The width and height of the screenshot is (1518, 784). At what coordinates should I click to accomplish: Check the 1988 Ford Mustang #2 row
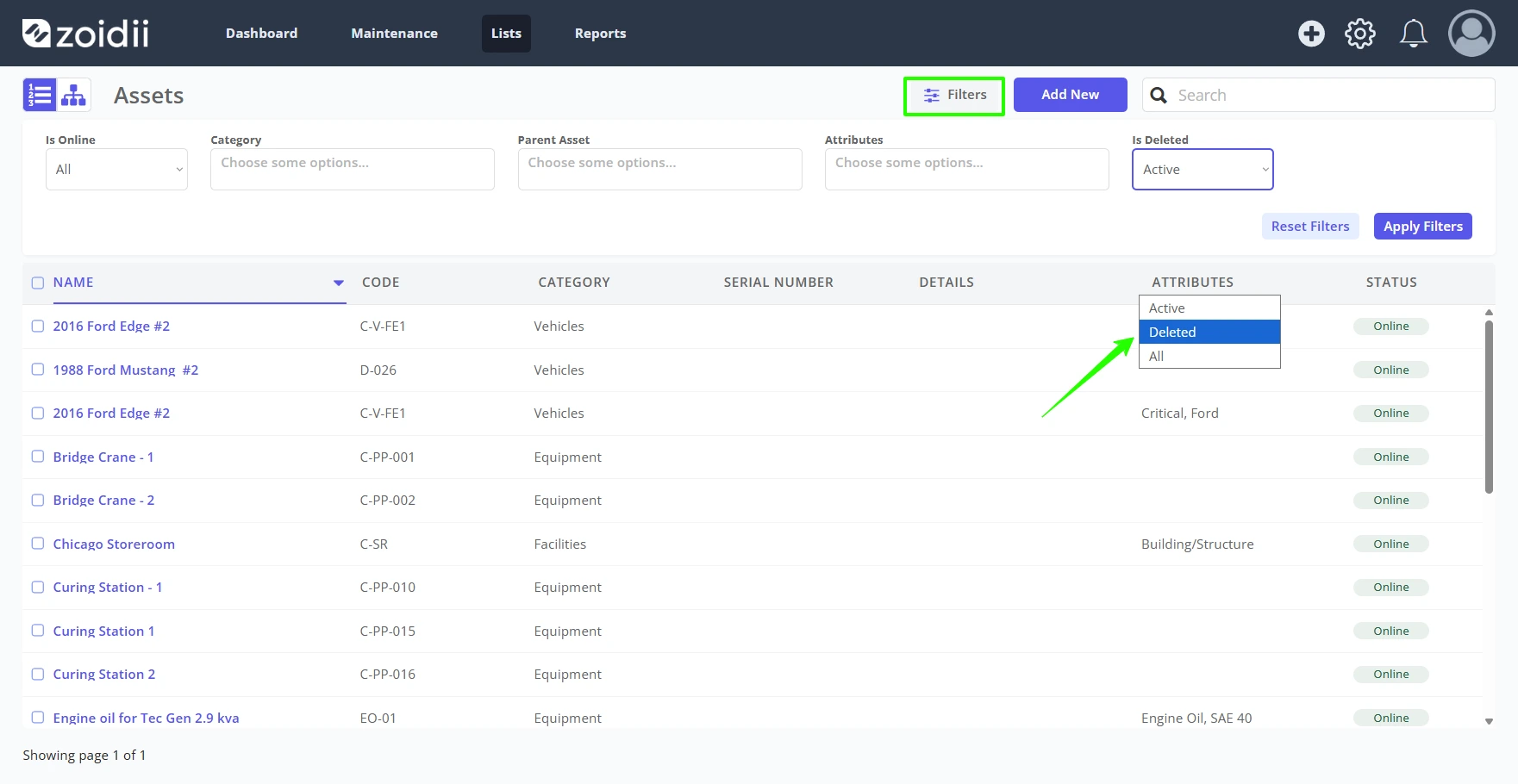pyautogui.click(x=38, y=370)
